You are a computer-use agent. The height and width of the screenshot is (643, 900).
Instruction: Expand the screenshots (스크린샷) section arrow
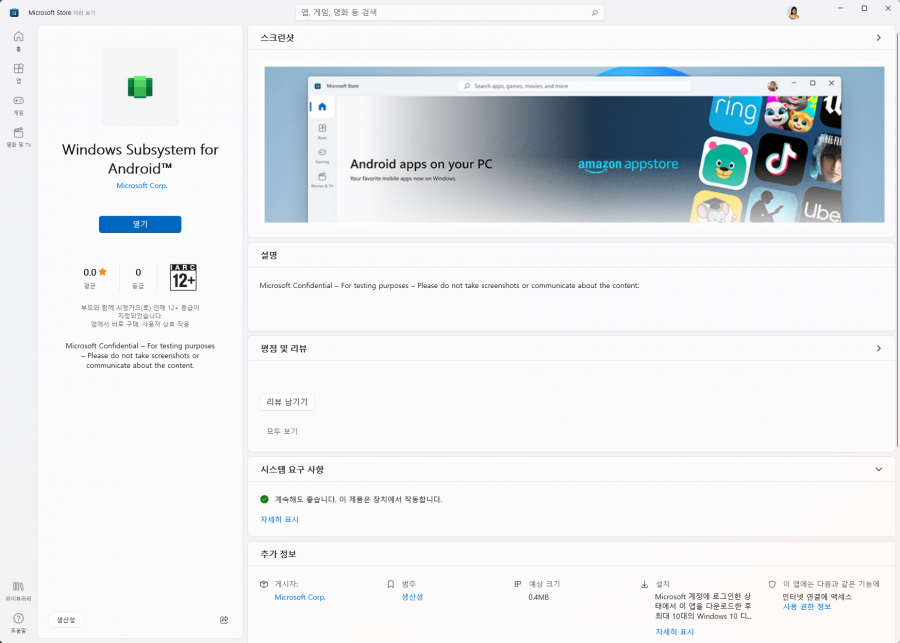pos(879,38)
